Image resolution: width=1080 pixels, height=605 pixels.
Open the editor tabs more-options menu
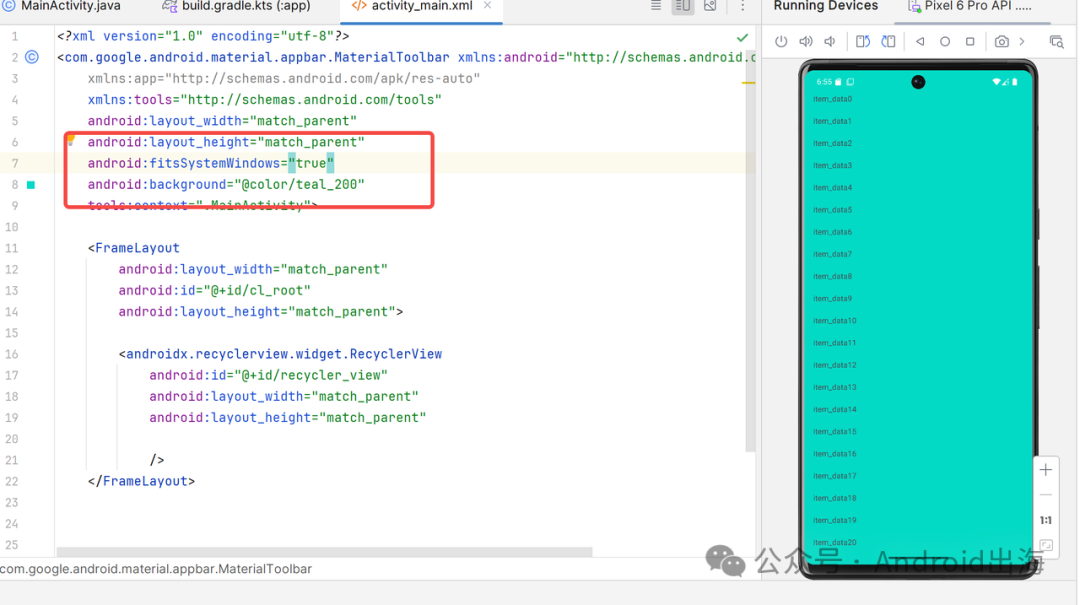[x=742, y=6]
